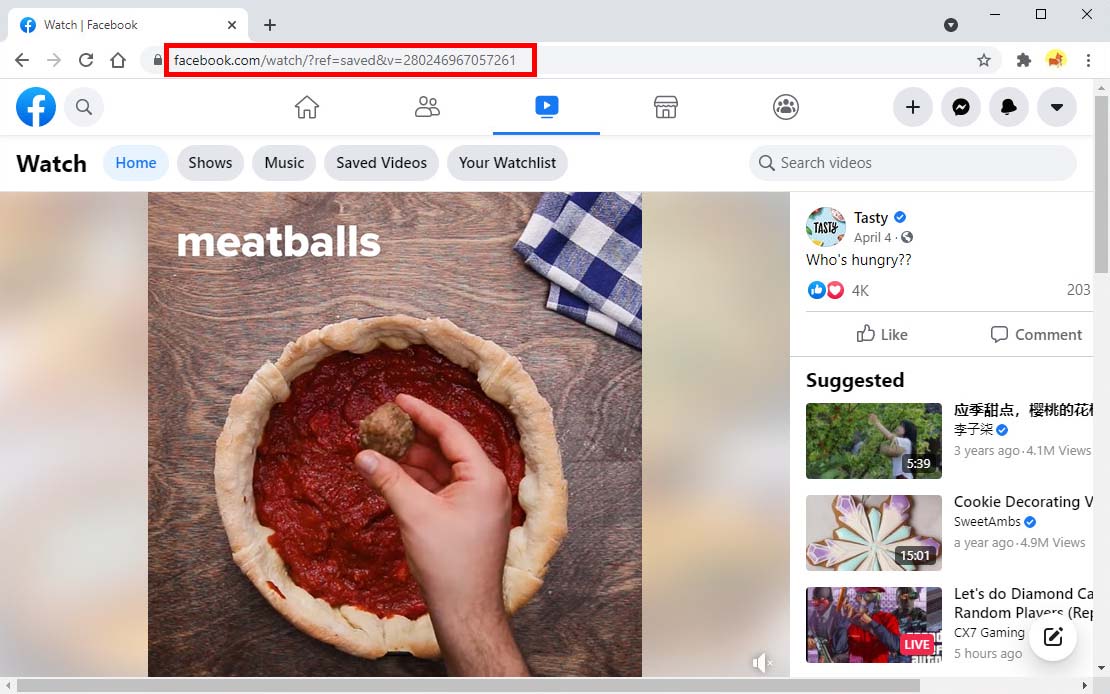This screenshot has width=1110, height=694.
Task: Like the Tasty video
Action: point(881,334)
